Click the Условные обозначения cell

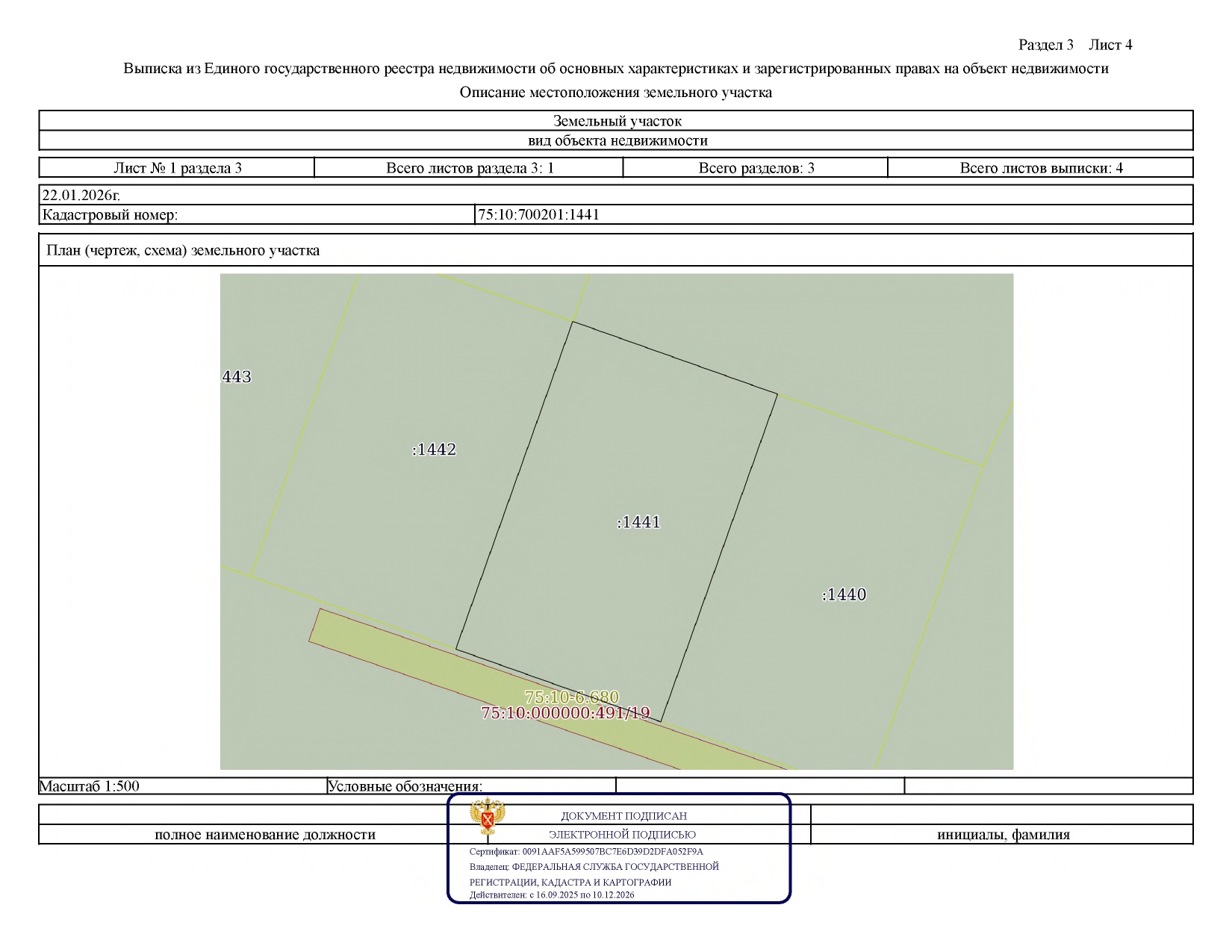tap(471, 786)
